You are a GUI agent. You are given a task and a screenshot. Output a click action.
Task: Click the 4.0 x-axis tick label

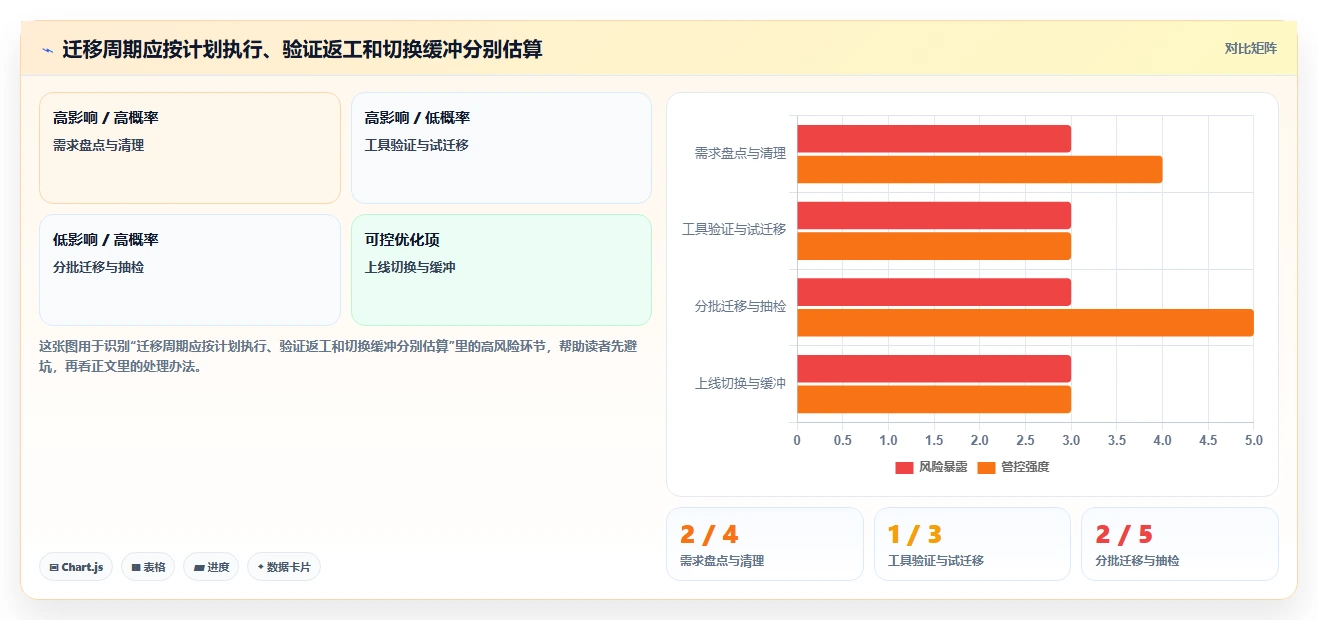pyautogui.click(x=1162, y=441)
